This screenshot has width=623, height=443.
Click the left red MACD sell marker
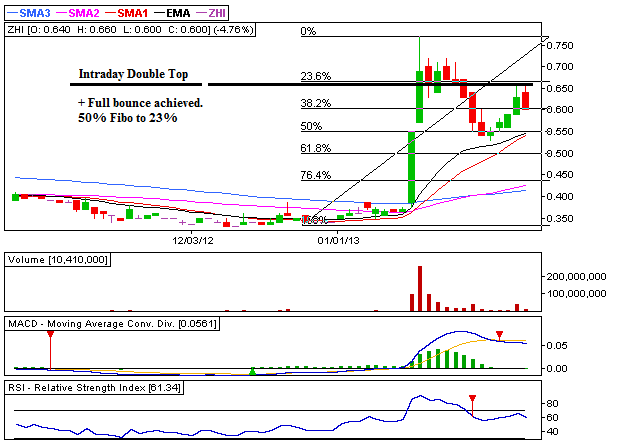pyautogui.click(x=50, y=335)
